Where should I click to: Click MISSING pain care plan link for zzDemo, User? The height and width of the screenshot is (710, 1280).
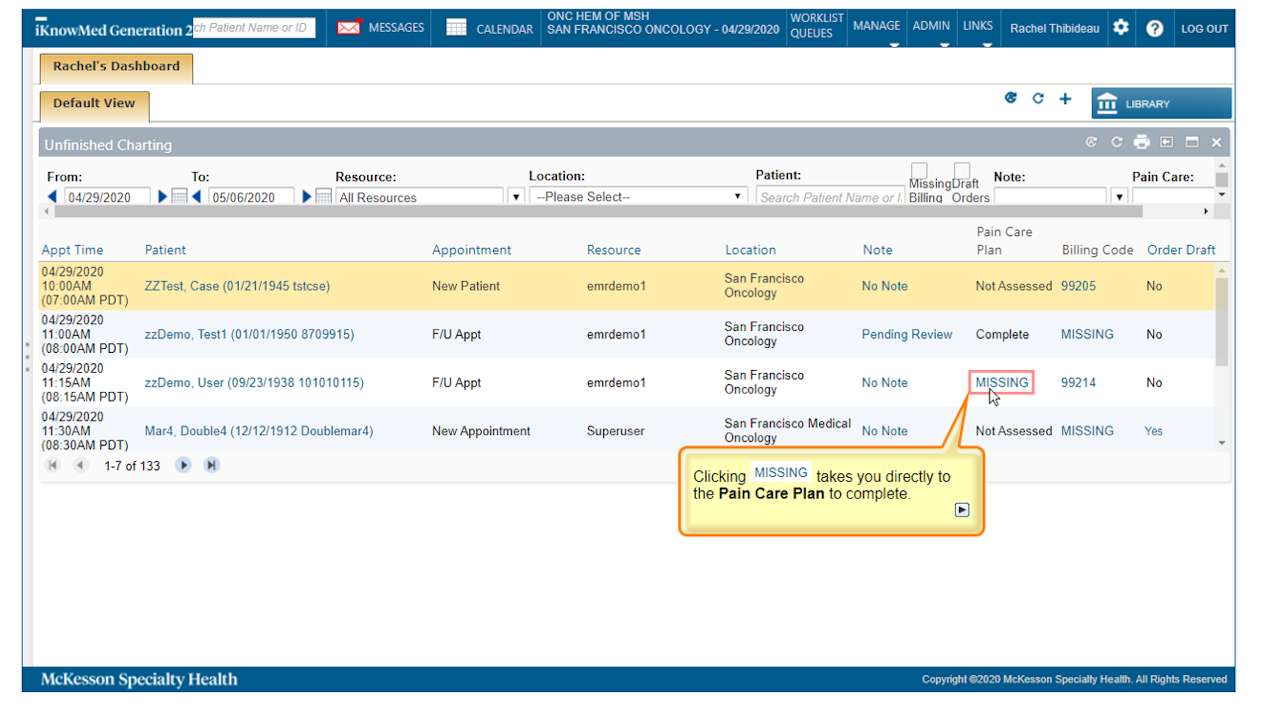[x=1001, y=382]
